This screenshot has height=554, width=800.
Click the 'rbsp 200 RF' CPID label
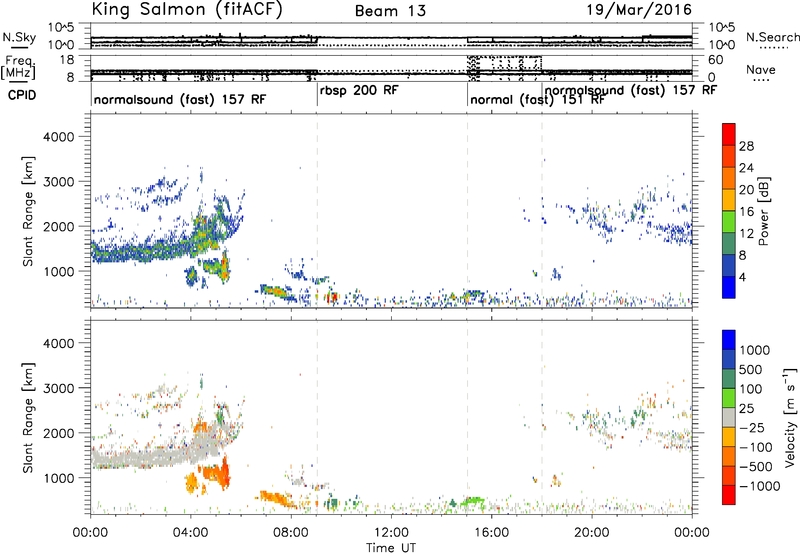[359, 90]
